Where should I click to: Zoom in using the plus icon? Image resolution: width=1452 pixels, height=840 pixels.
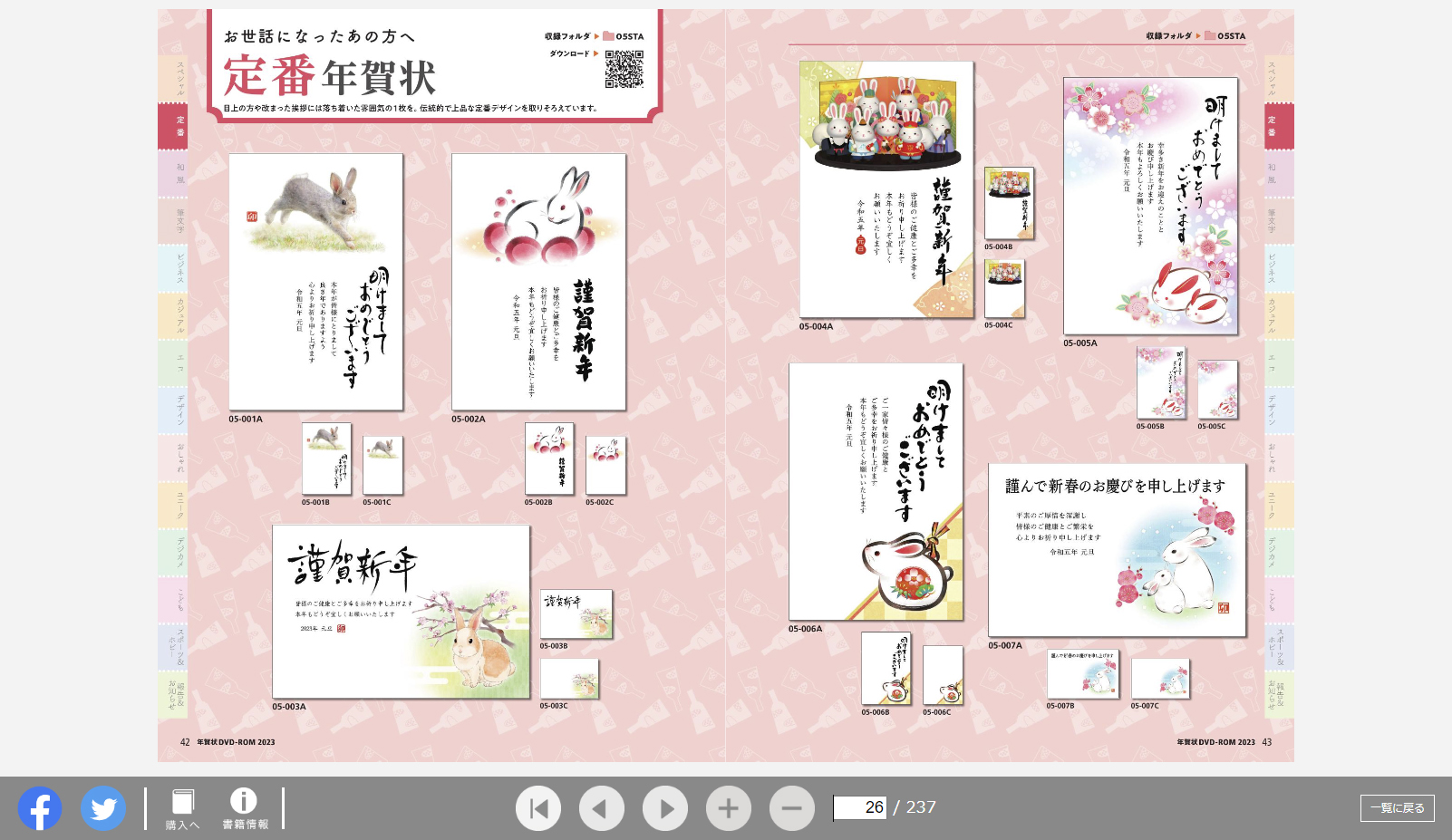[730, 806]
